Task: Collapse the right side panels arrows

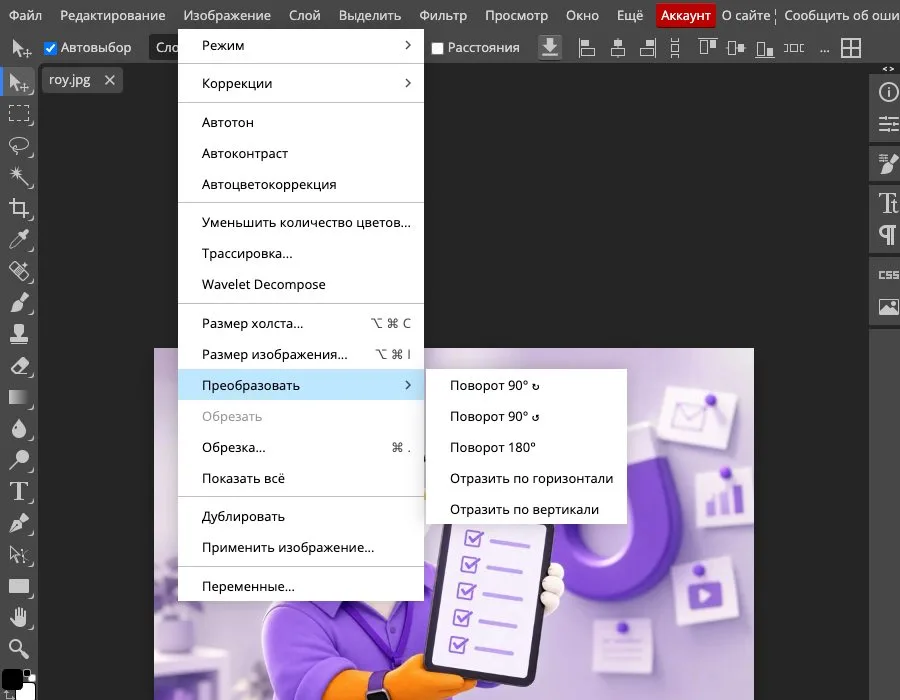Action: point(888,69)
